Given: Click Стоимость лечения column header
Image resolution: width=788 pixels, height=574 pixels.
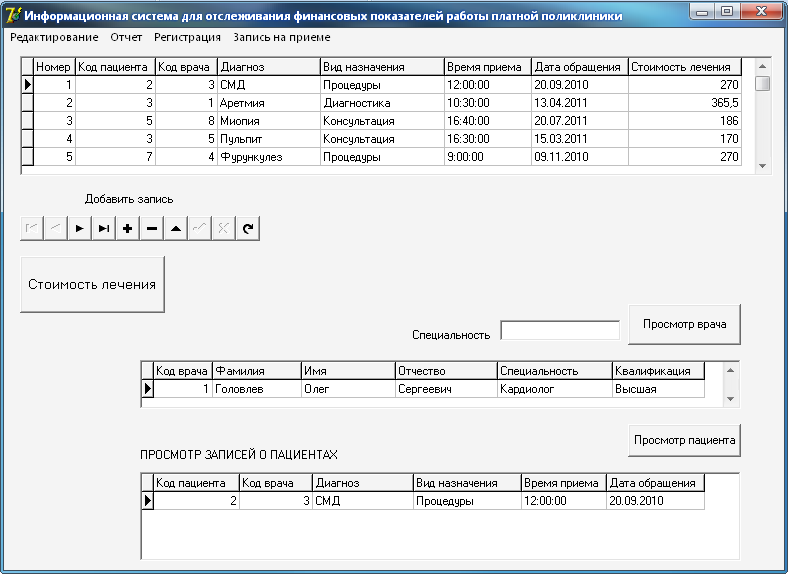Looking at the screenshot, I should pos(685,67).
